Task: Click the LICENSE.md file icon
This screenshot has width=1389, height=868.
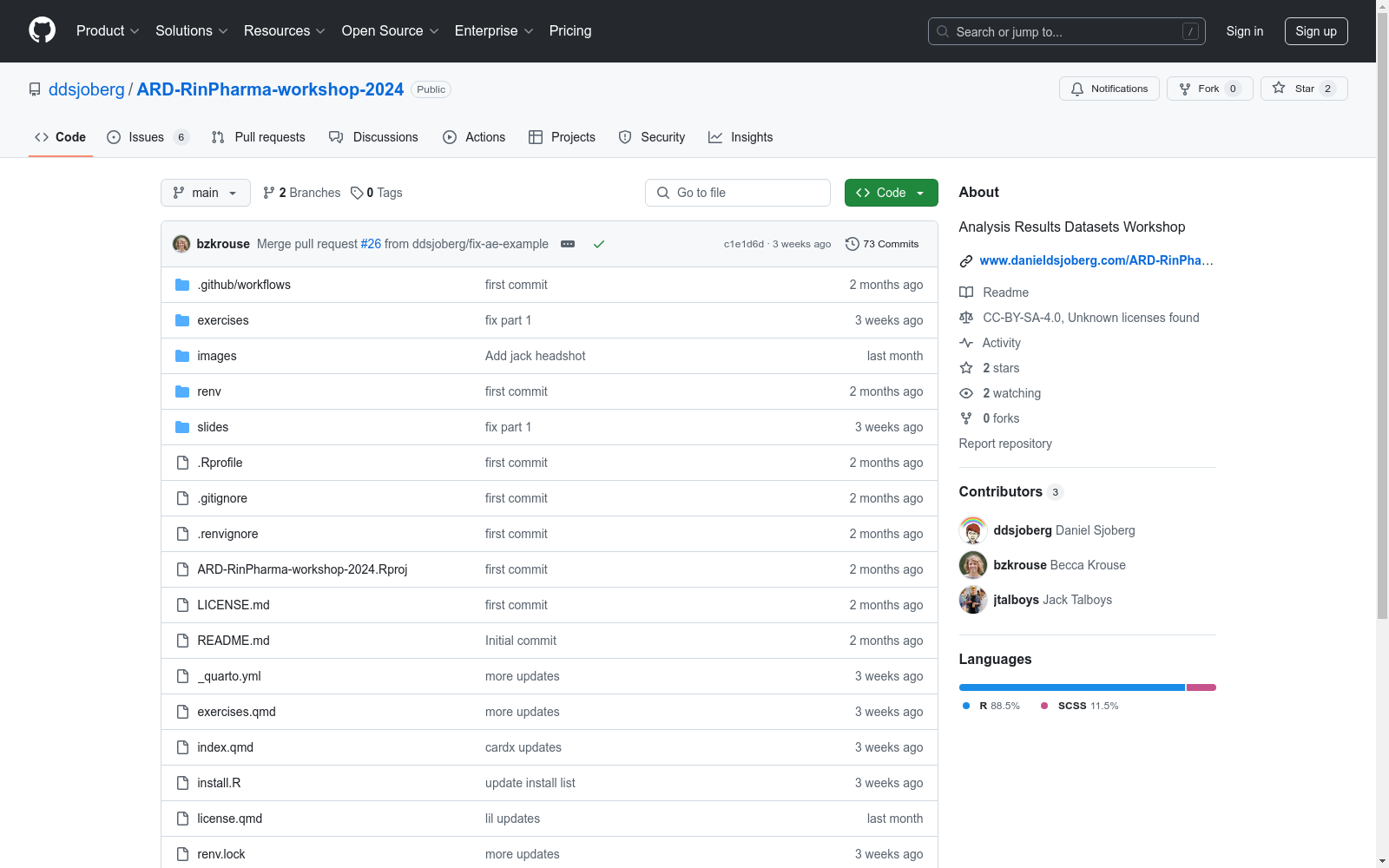Action: click(182, 605)
